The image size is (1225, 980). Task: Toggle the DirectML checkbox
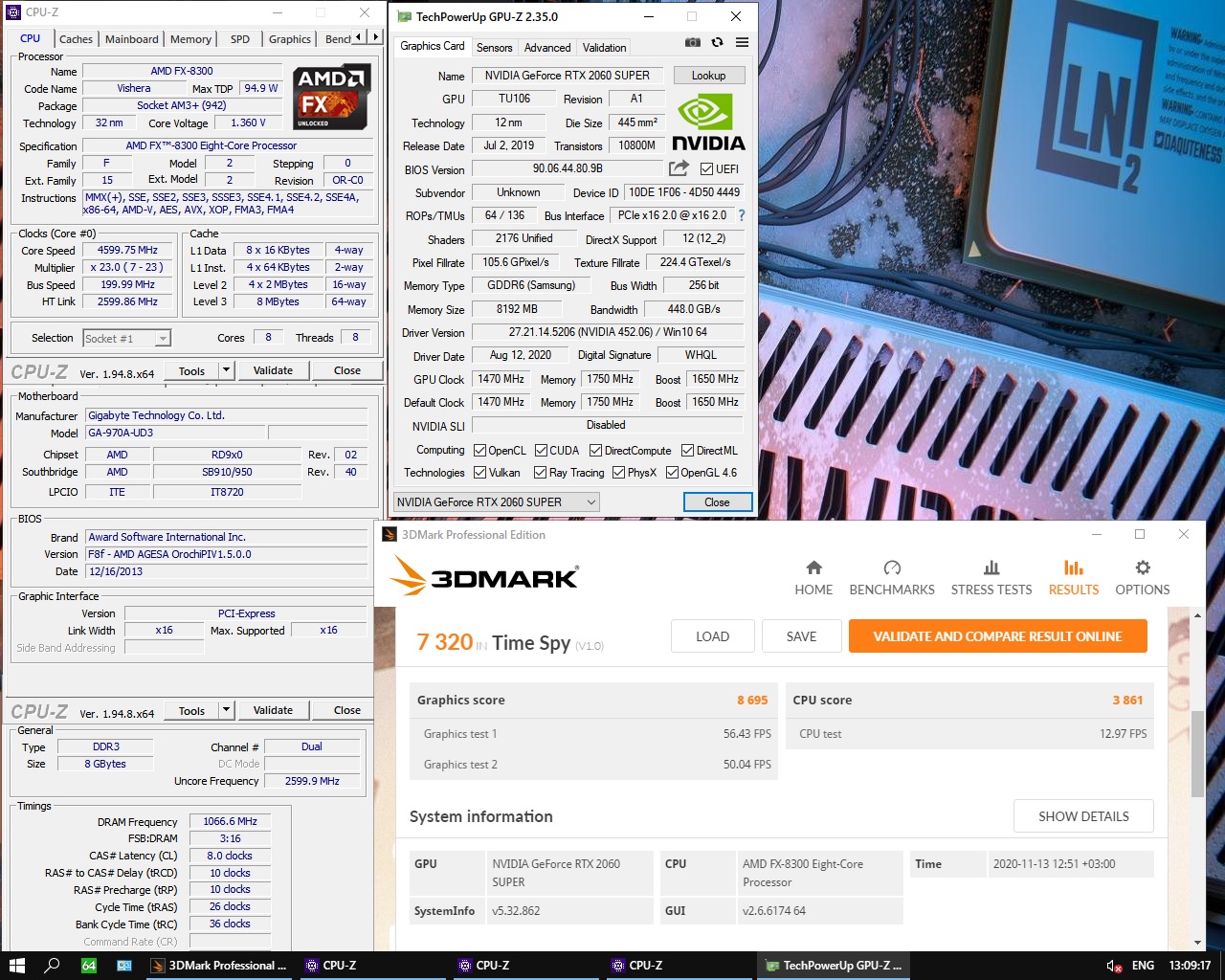(687, 451)
